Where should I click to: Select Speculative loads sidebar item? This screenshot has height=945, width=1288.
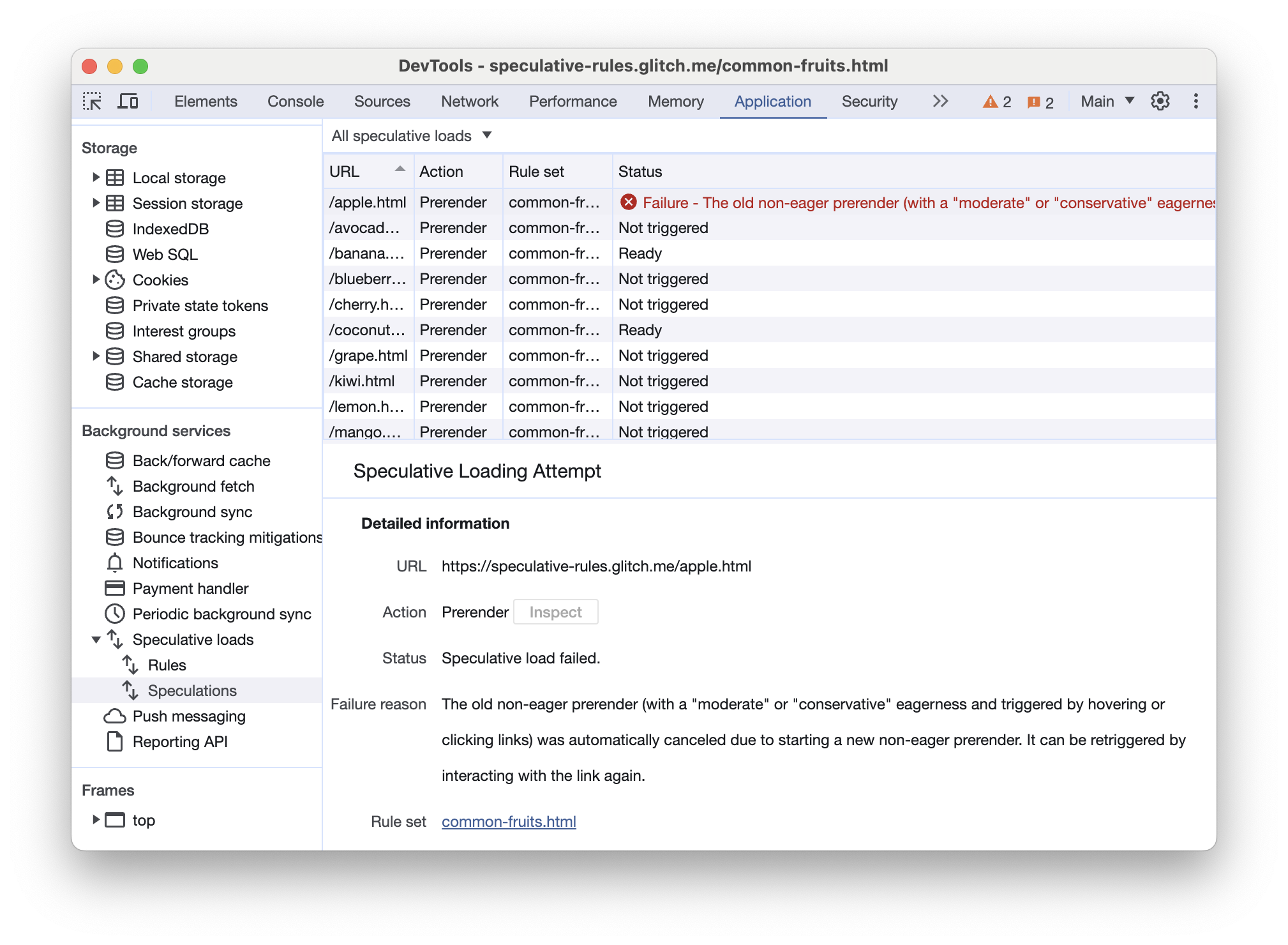(x=195, y=638)
